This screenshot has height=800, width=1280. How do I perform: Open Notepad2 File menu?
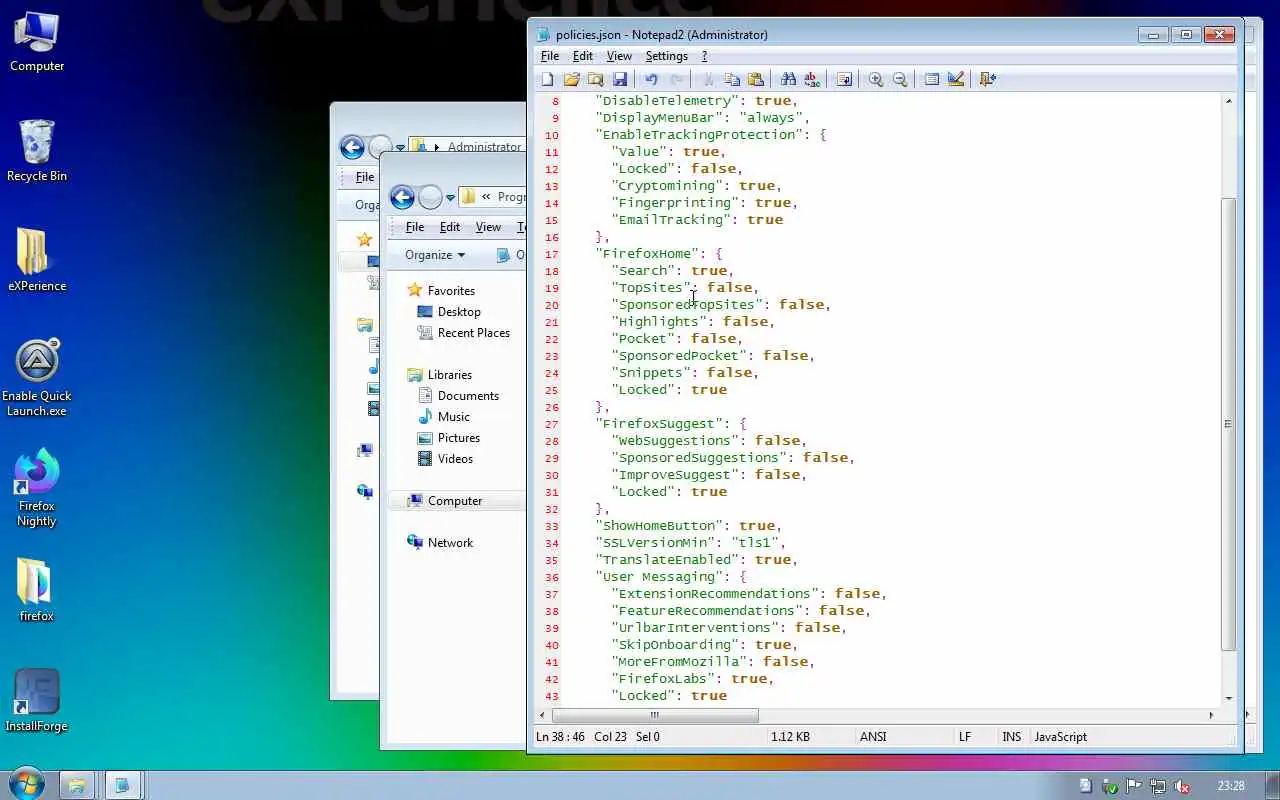point(550,56)
